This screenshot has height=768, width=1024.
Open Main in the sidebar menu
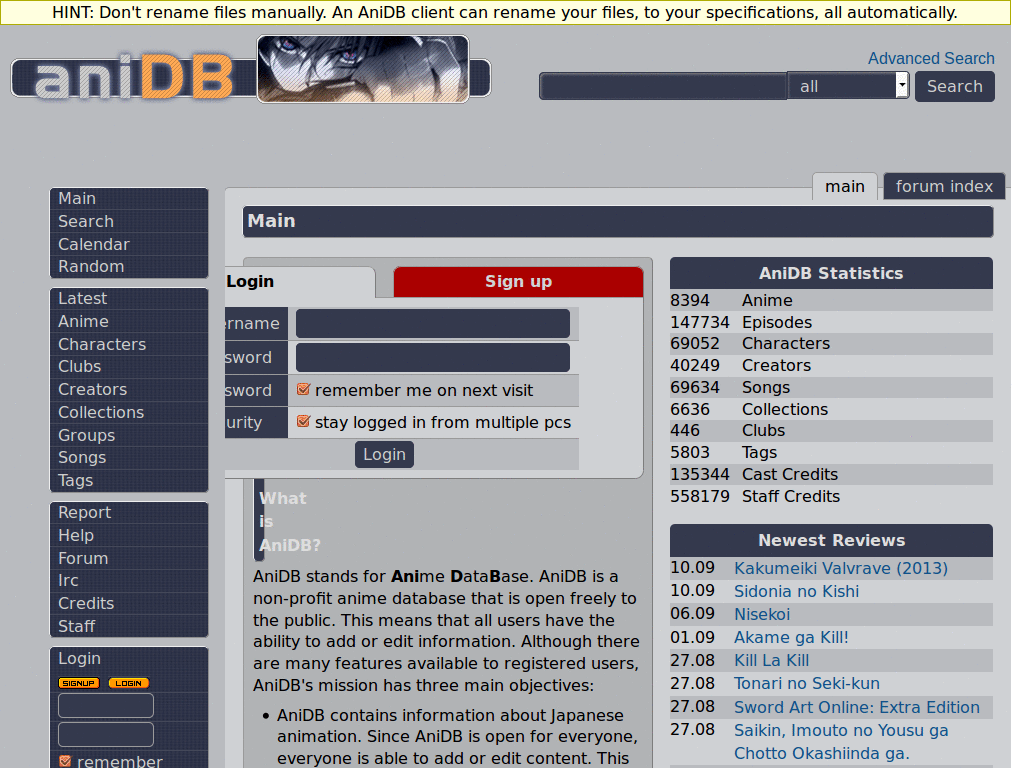129,199
